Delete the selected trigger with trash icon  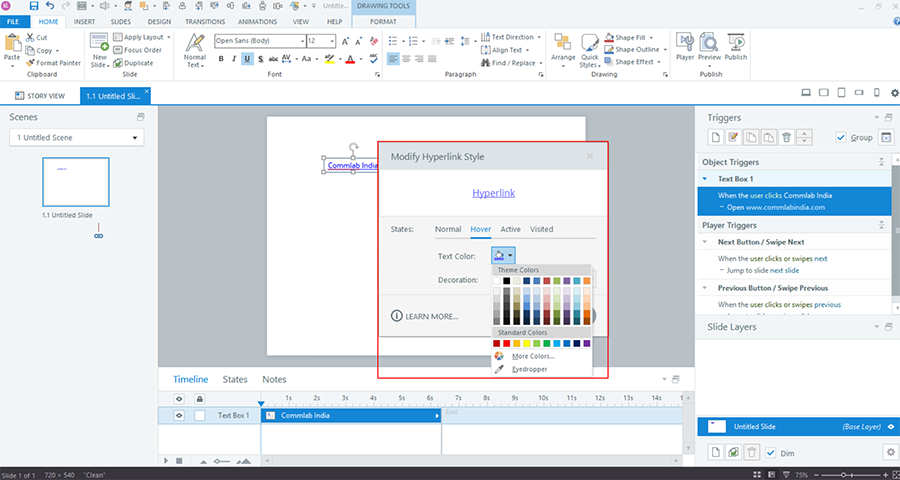coord(787,137)
